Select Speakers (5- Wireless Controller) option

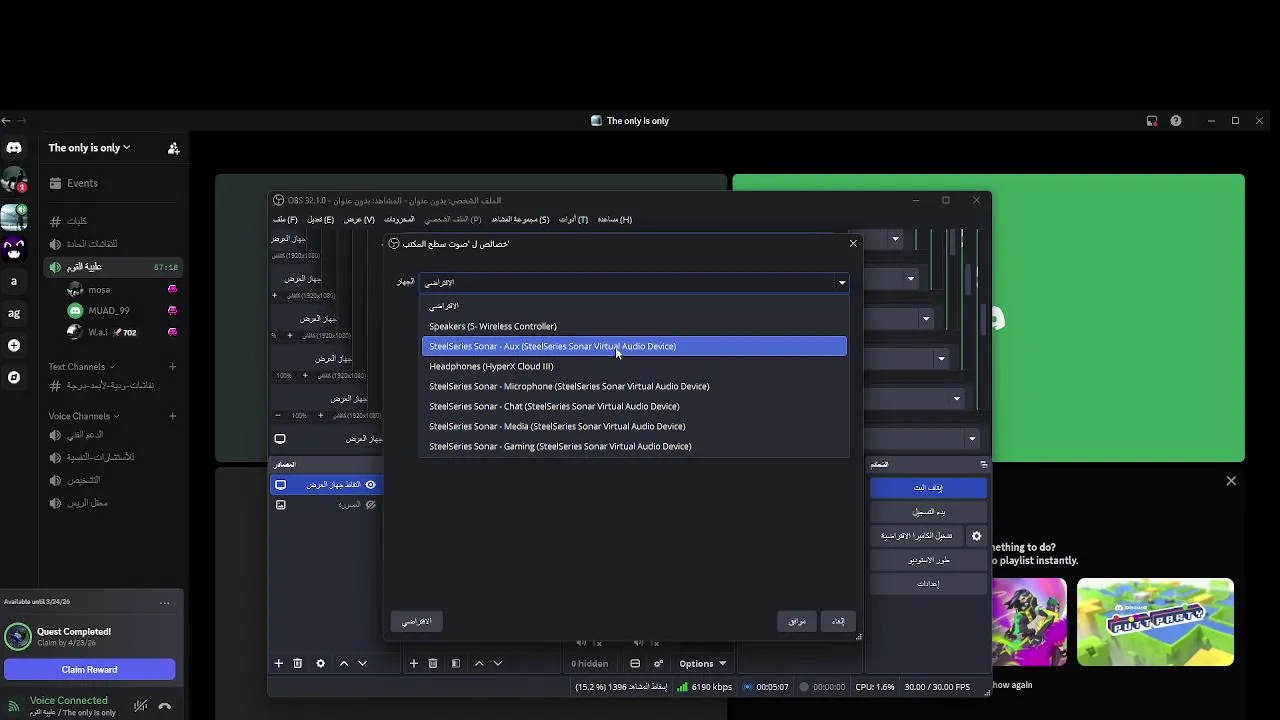[x=634, y=326]
